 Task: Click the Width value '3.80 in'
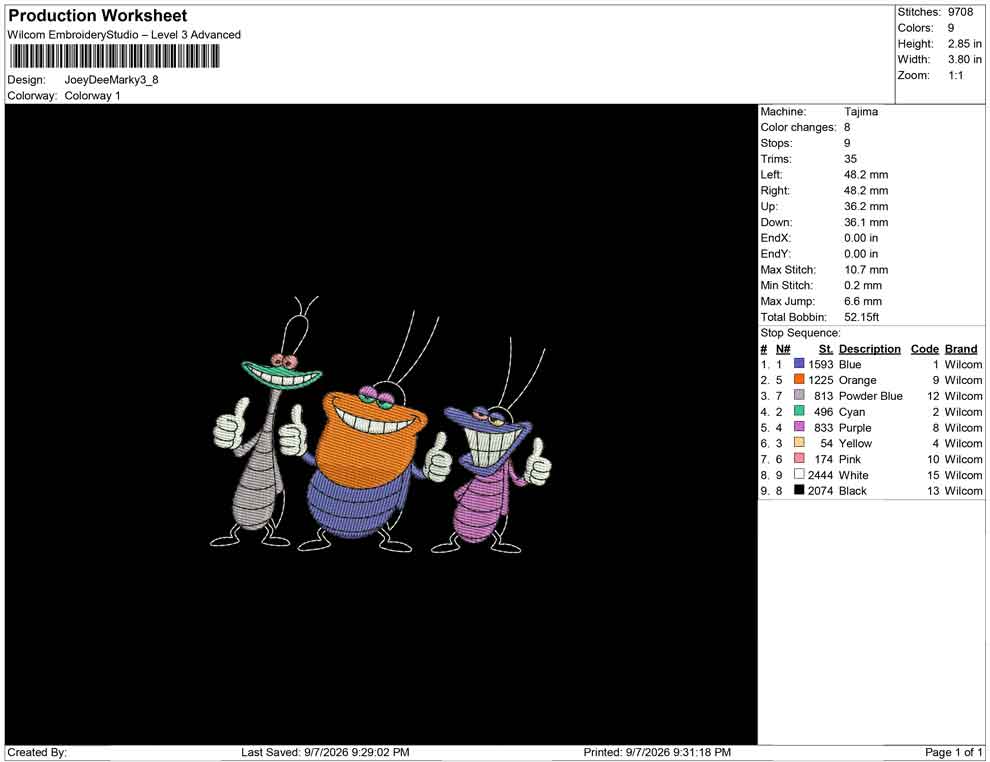click(x=964, y=59)
